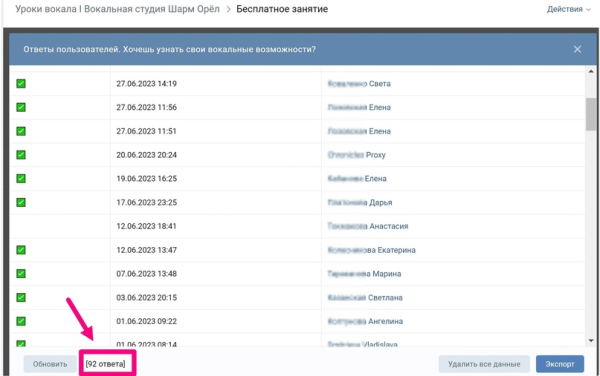600x376 pixels.
Task: Toggle checkbox for 20.06.2023 20:24 row
Action: tap(21, 155)
